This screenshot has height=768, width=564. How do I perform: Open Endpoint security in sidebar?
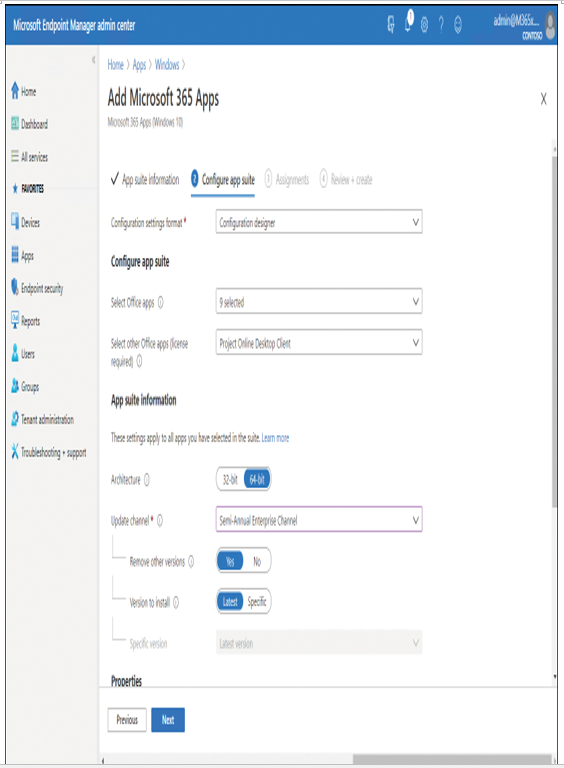(42, 288)
